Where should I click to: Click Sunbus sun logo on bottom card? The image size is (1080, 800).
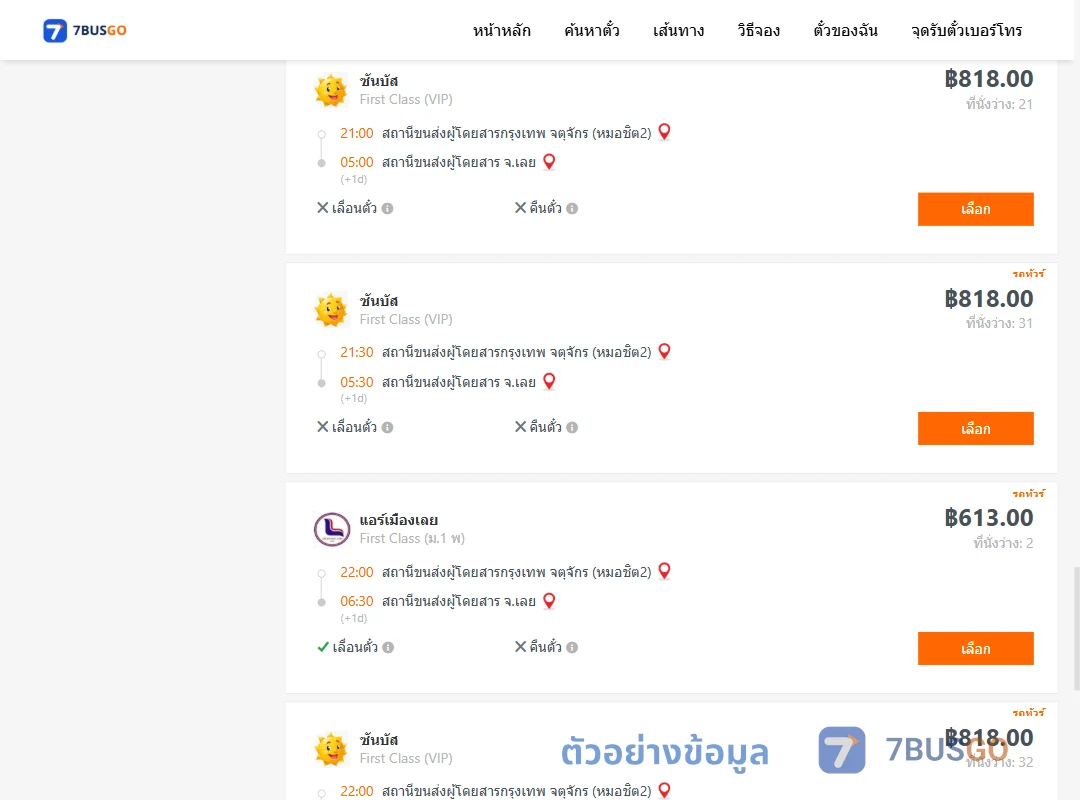click(x=331, y=749)
